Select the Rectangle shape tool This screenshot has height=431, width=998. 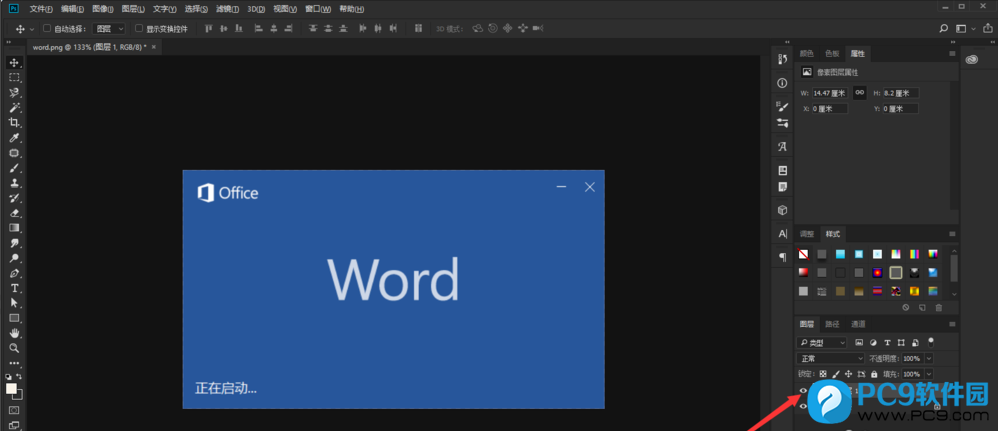click(x=13, y=318)
